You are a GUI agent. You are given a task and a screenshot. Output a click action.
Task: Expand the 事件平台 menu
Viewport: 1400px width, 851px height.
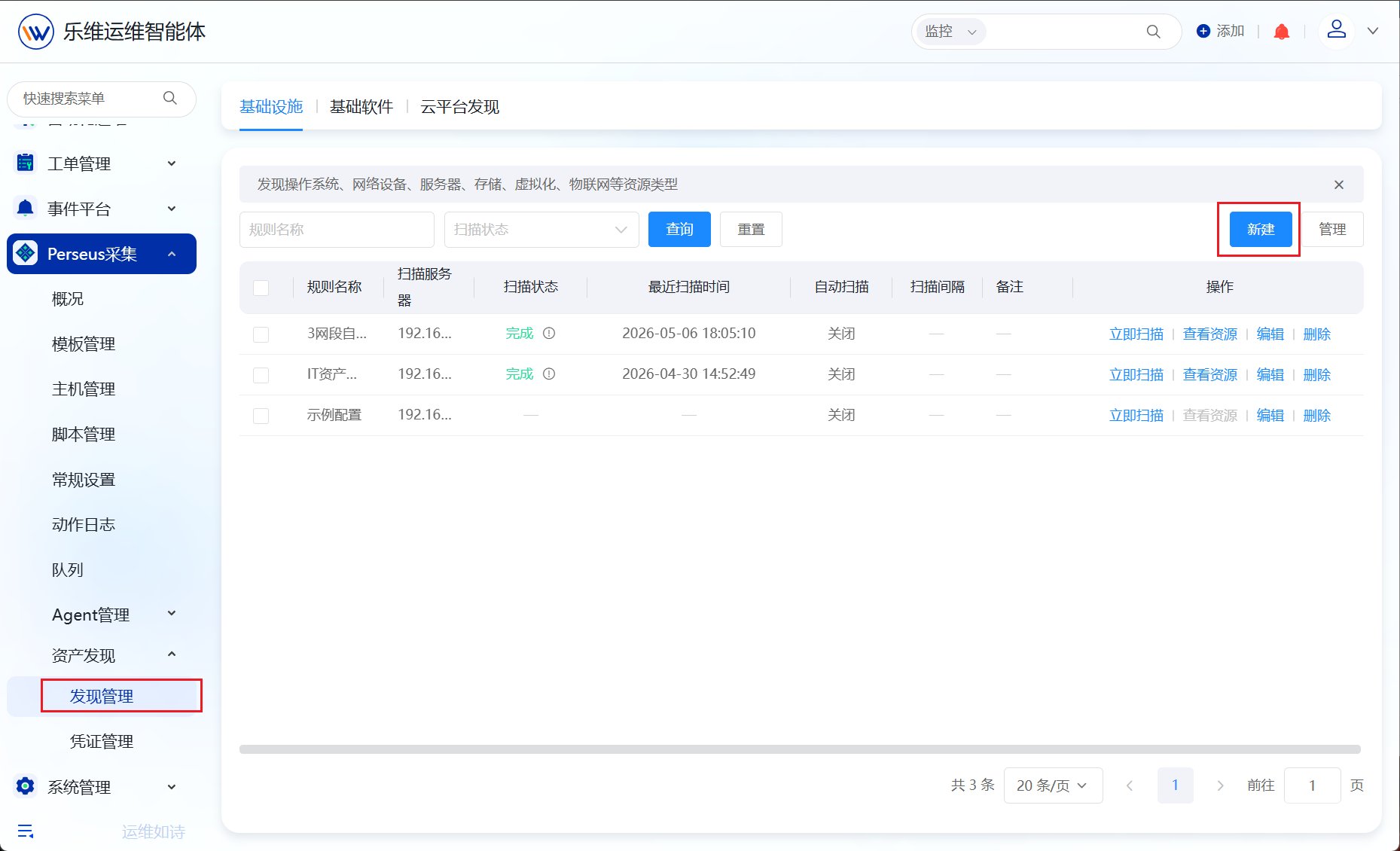pyautogui.click(x=172, y=209)
